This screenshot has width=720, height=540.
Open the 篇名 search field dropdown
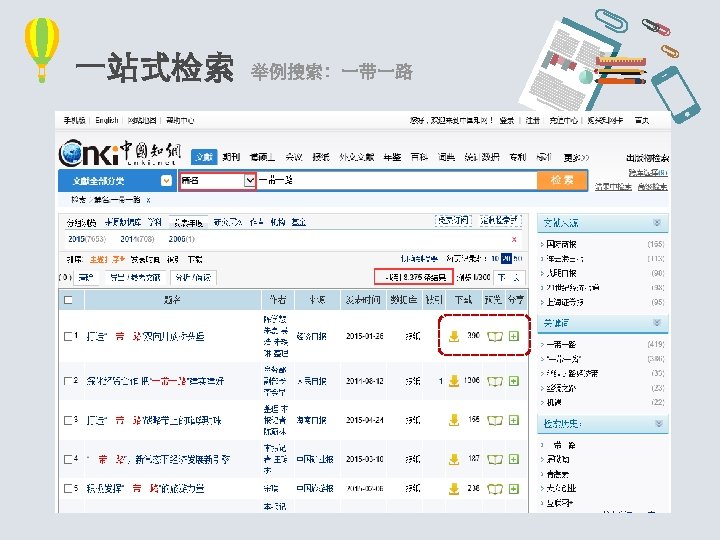pos(249,180)
